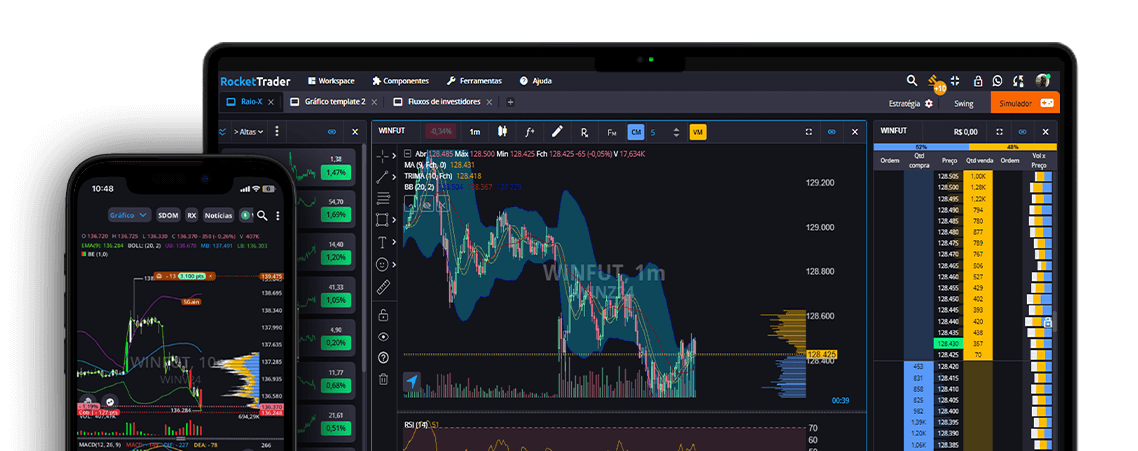The image size is (1138, 451).
Task: Expand the crosshair tool options chevron
Action: [x=394, y=155]
